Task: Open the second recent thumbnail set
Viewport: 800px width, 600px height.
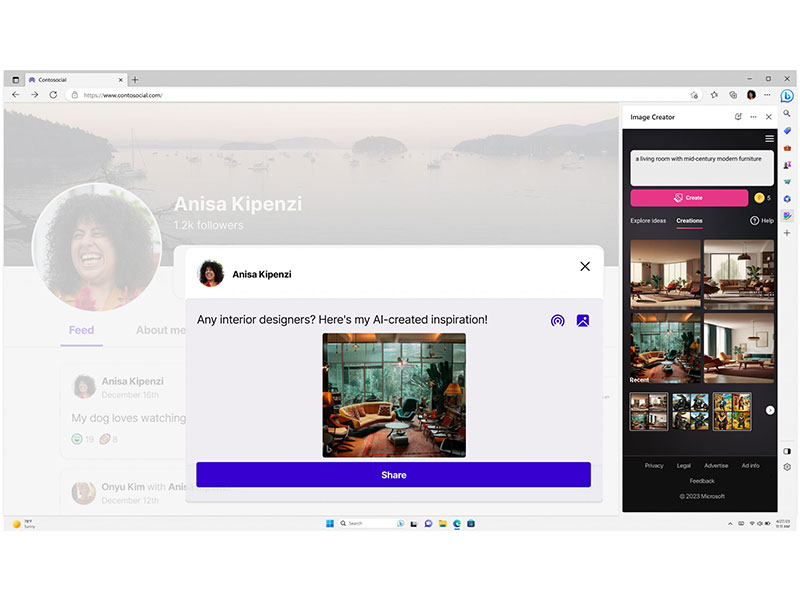Action: click(x=690, y=411)
